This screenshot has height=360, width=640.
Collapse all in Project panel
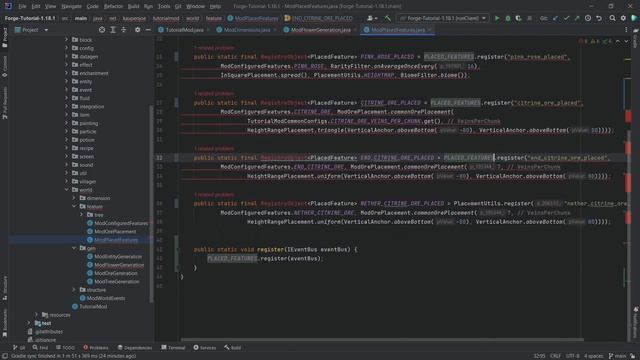[x=124, y=30]
